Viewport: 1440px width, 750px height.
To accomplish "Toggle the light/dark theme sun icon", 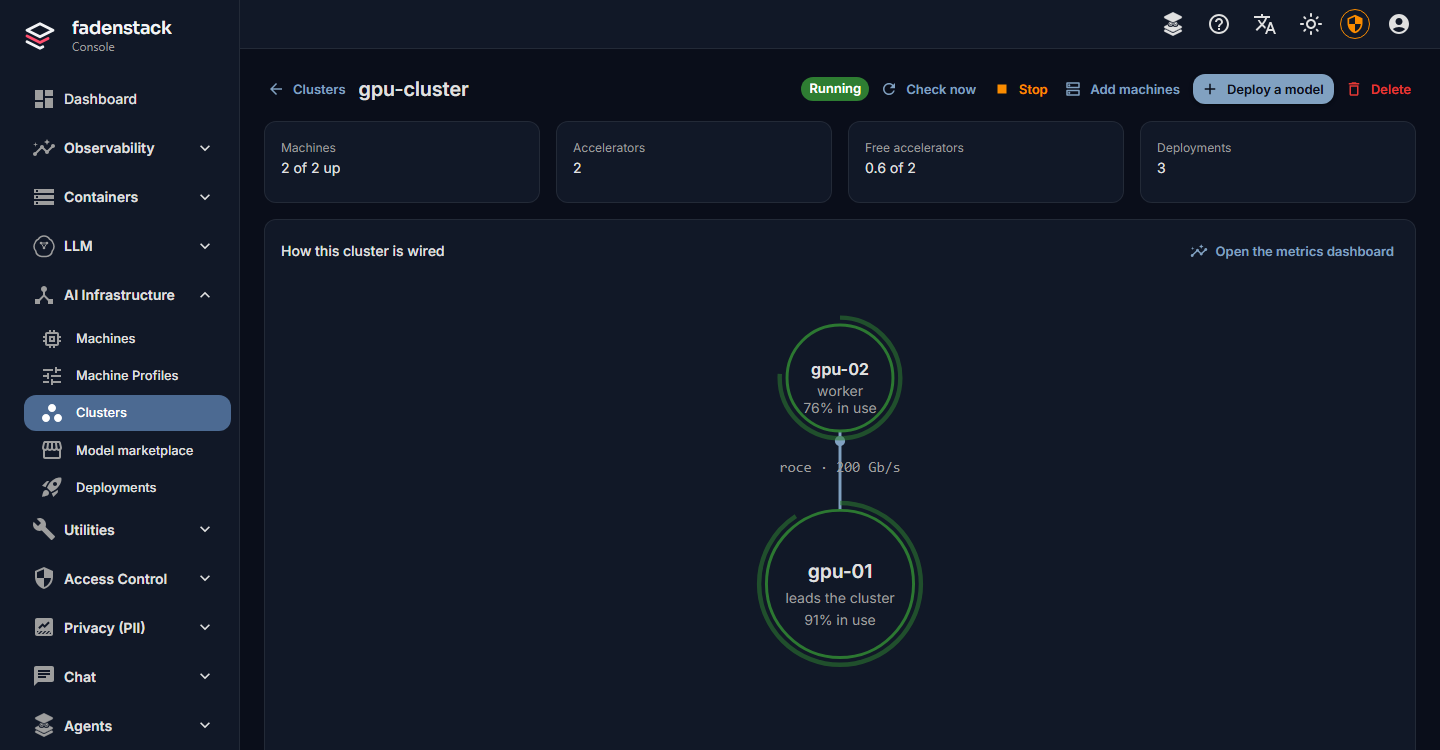I will coord(1311,24).
